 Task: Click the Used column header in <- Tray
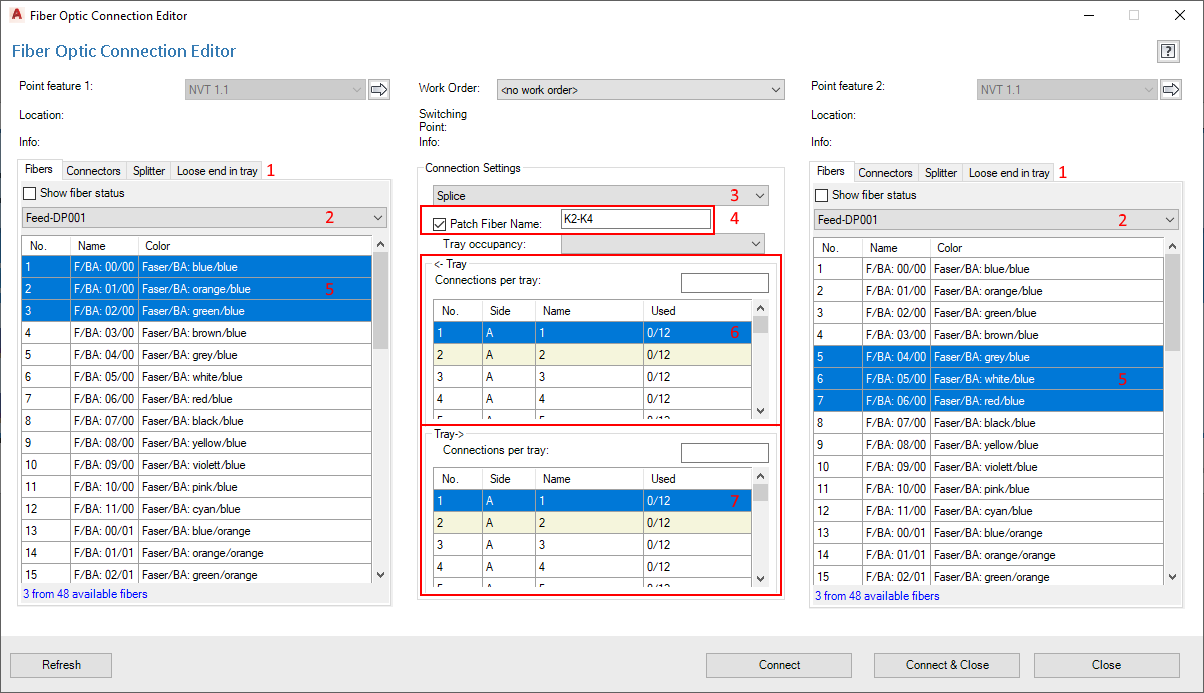(x=698, y=311)
